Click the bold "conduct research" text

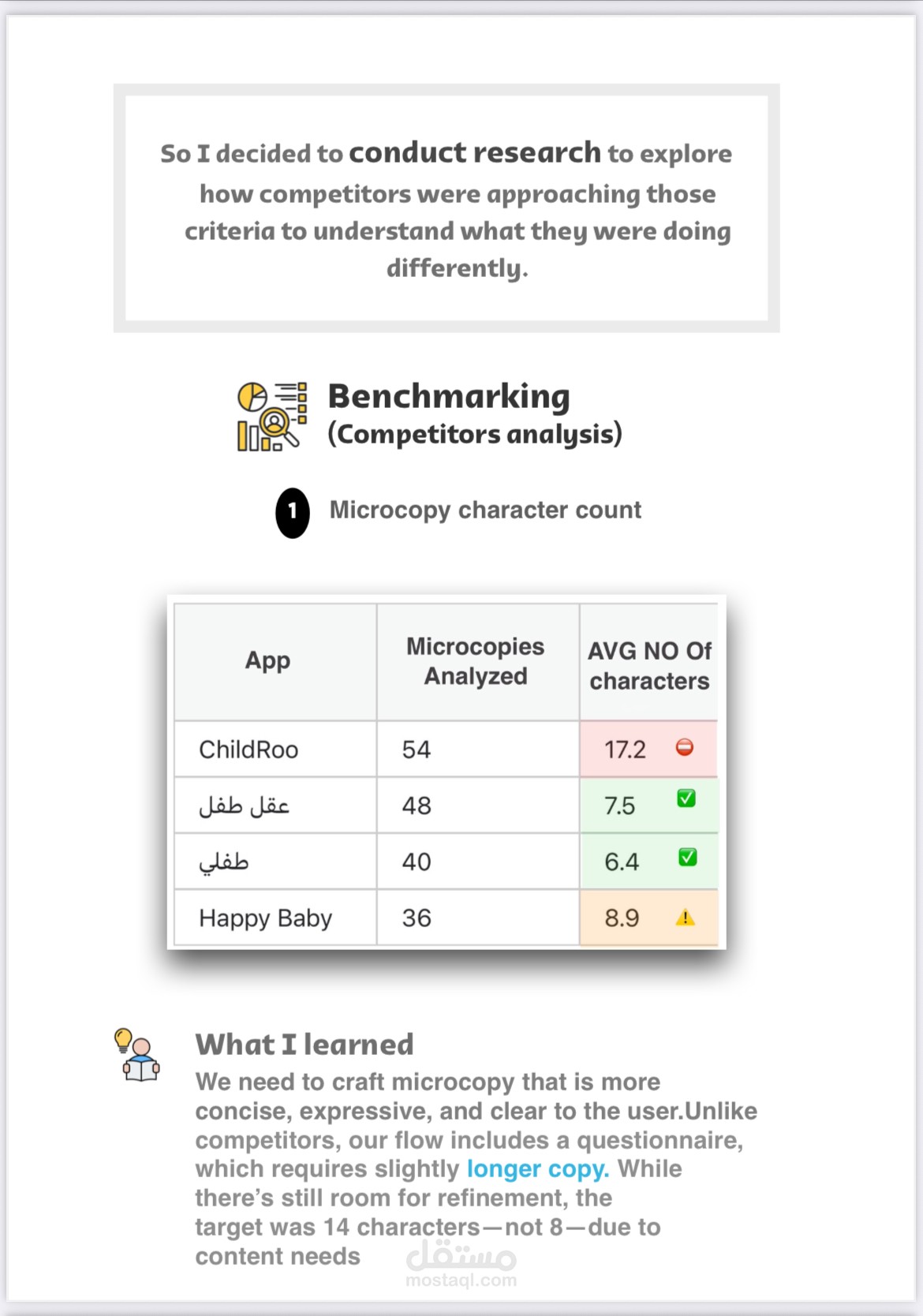pos(475,152)
